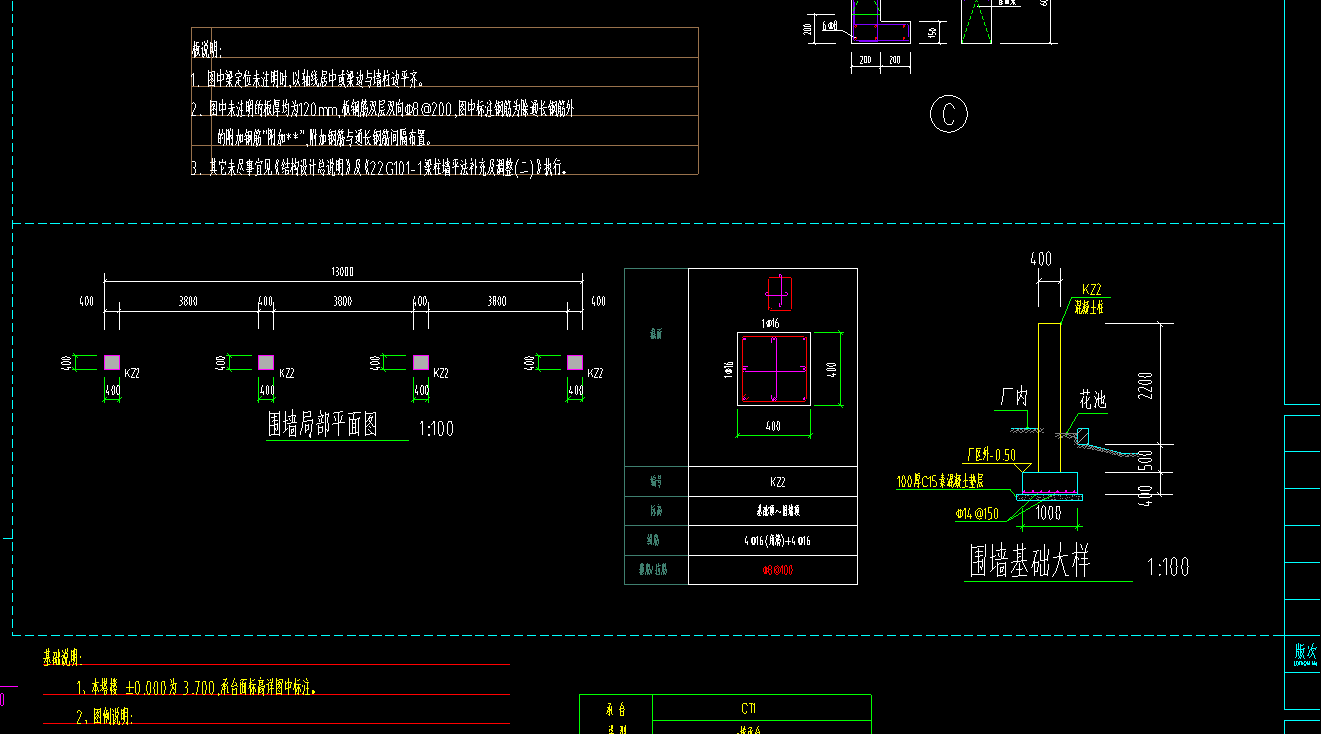Viewport: 1321px width, 734px height.
Task: Click the '1:100' scale beside 围墙局部平面图
Action: [435, 429]
